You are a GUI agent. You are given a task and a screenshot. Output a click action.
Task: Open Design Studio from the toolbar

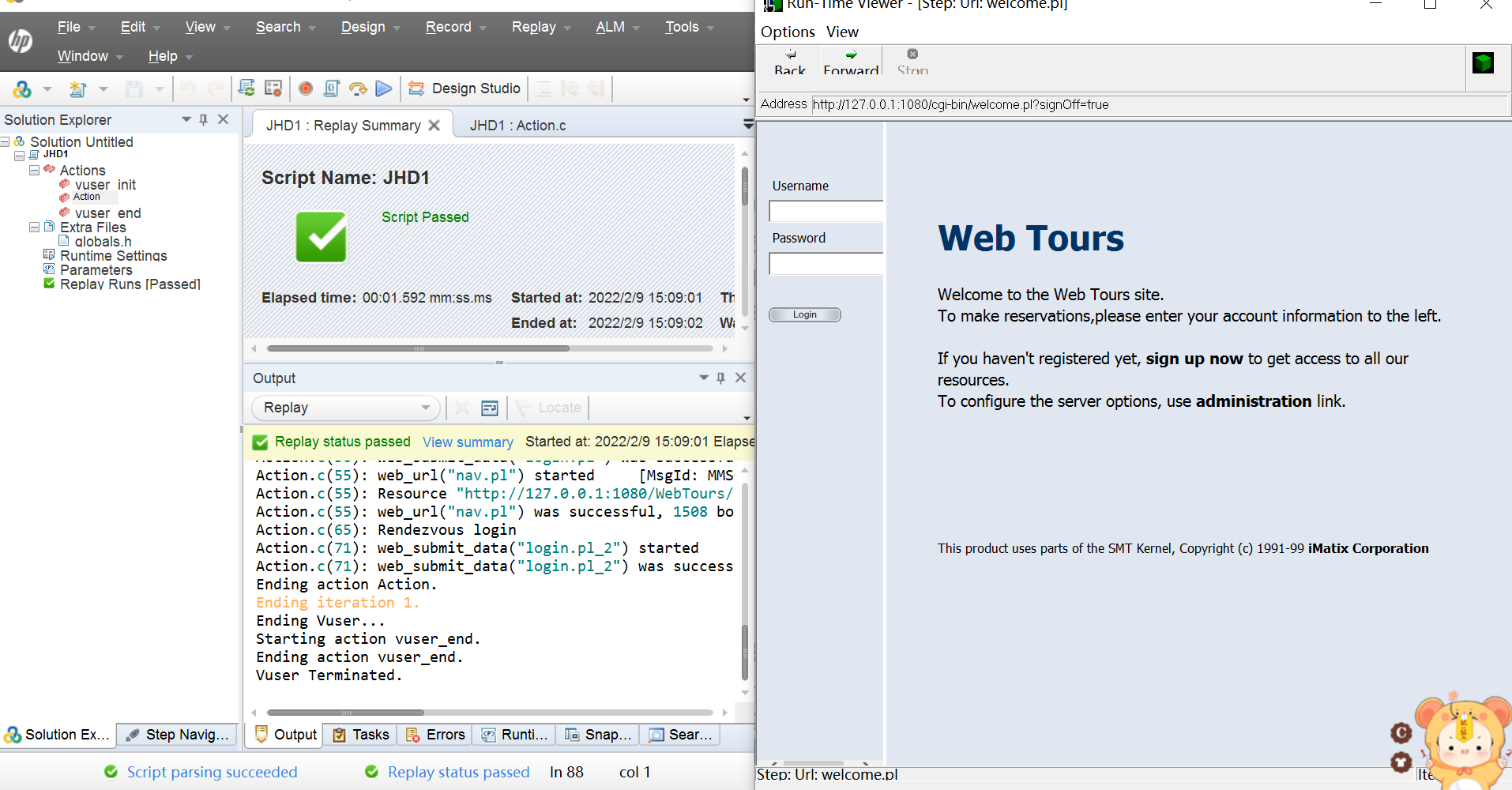pyautogui.click(x=465, y=88)
